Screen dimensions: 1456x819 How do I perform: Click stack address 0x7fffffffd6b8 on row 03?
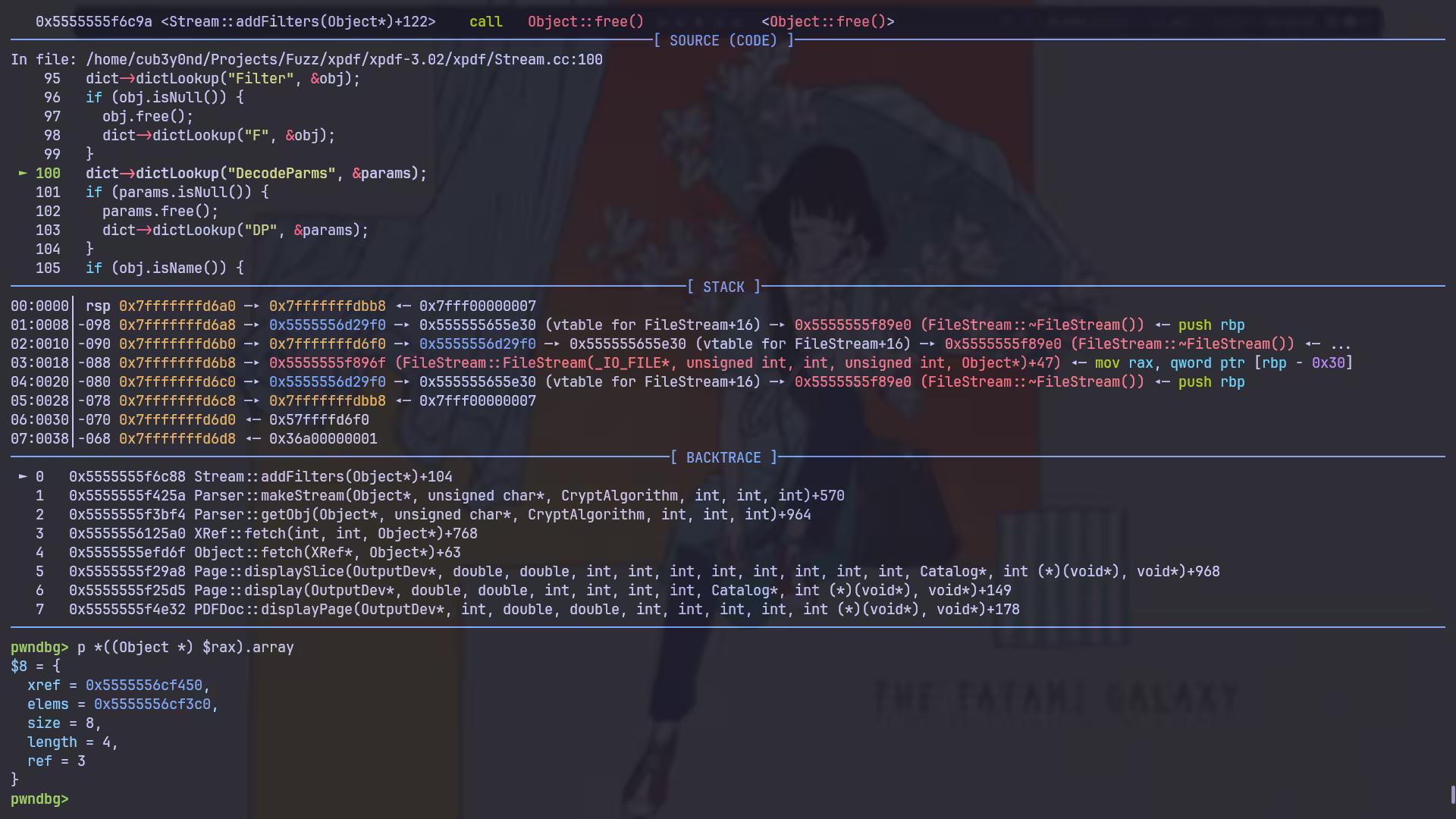point(177,363)
